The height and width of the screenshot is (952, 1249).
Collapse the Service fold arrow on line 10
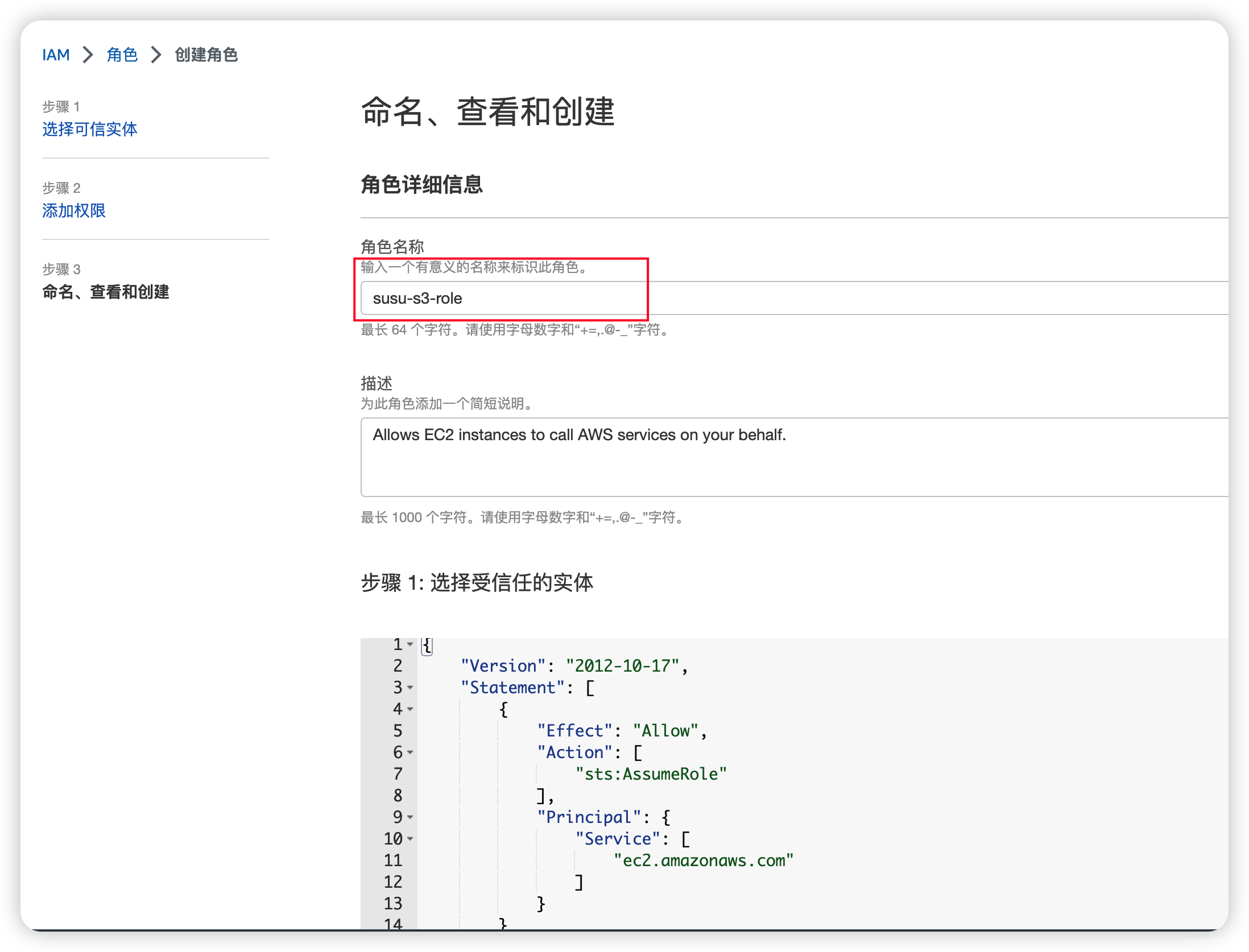[410, 839]
